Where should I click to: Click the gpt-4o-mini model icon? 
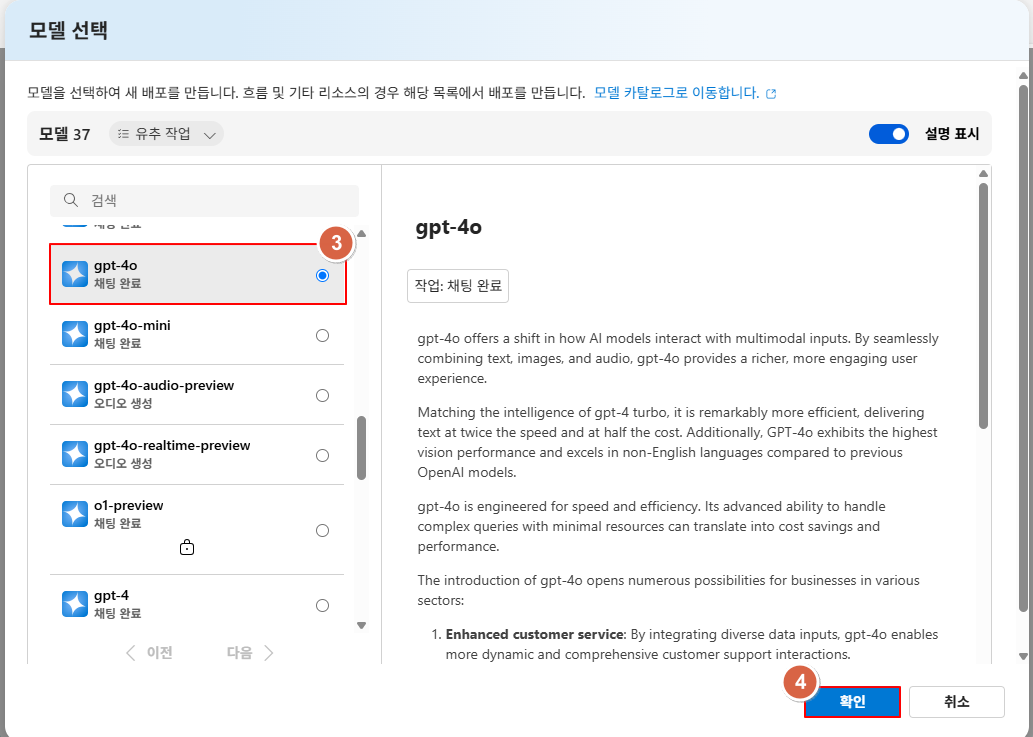(x=74, y=334)
